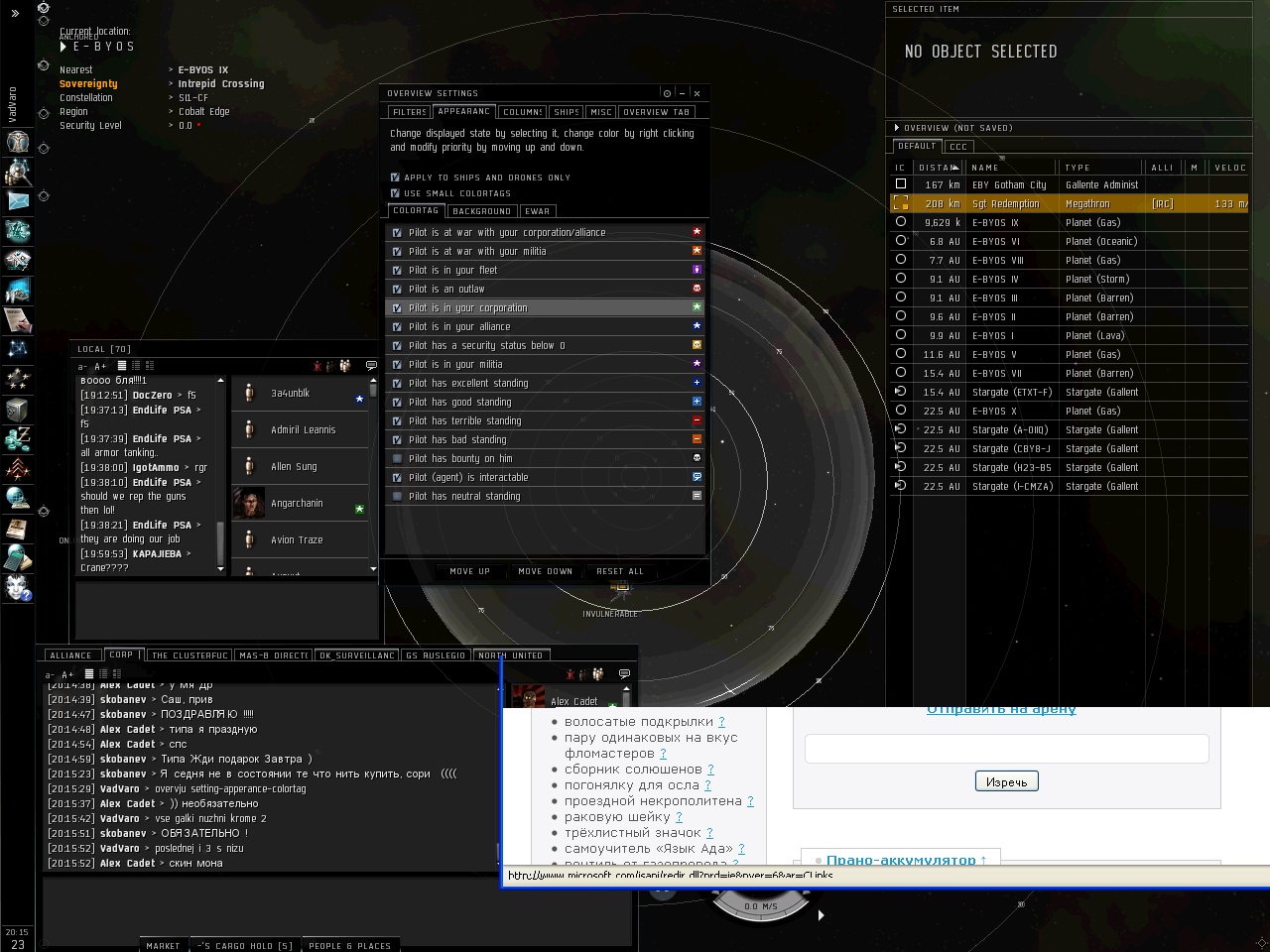The width and height of the screenshot is (1270, 952).
Task: Click the Local member list people icon
Action: [344, 366]
